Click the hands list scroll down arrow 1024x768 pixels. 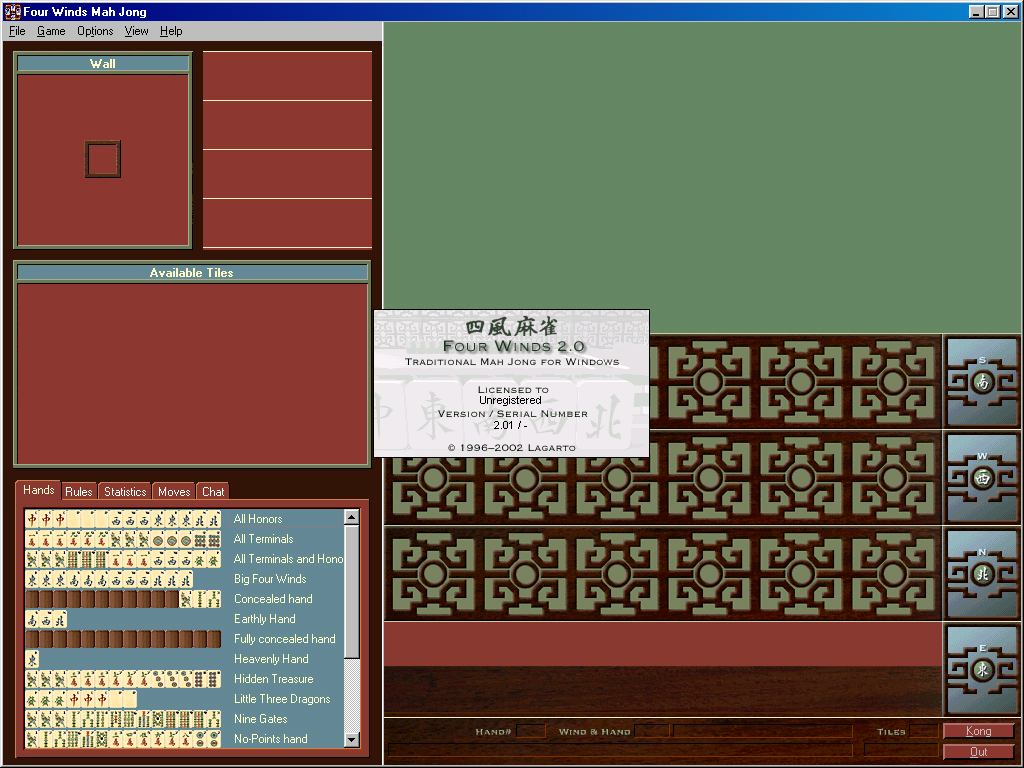coord(351,740)
